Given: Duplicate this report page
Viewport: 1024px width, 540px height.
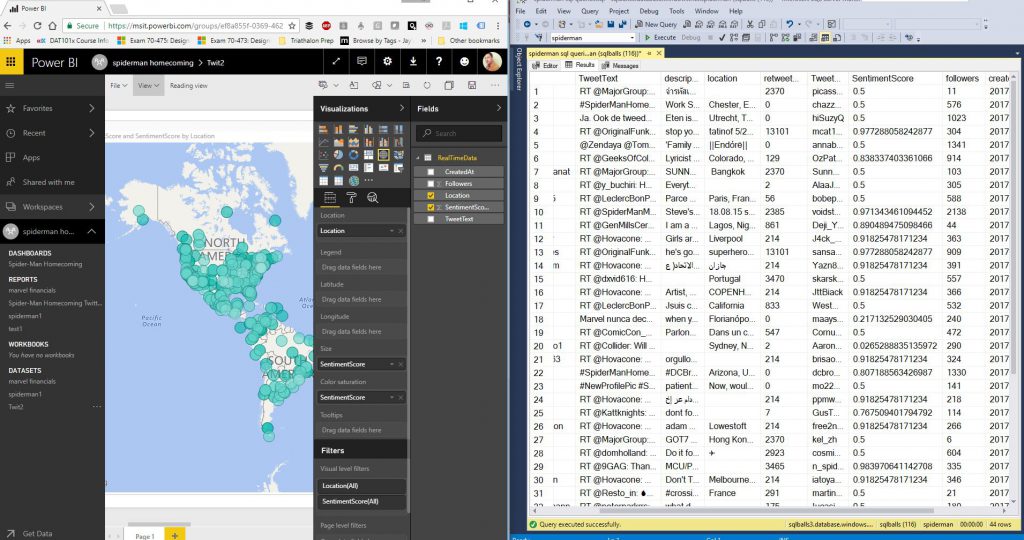Looking at the screenshot, I should [x=449, y=86].
